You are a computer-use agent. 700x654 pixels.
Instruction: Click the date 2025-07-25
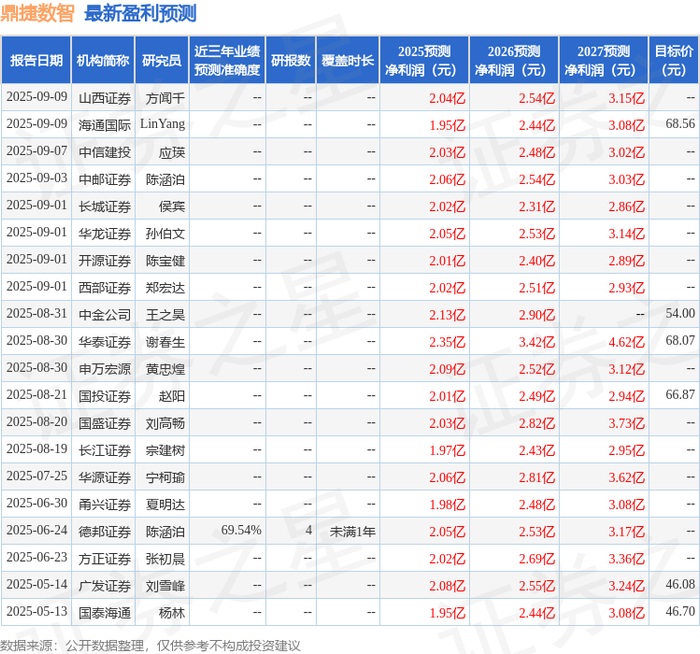pos(37,476)
